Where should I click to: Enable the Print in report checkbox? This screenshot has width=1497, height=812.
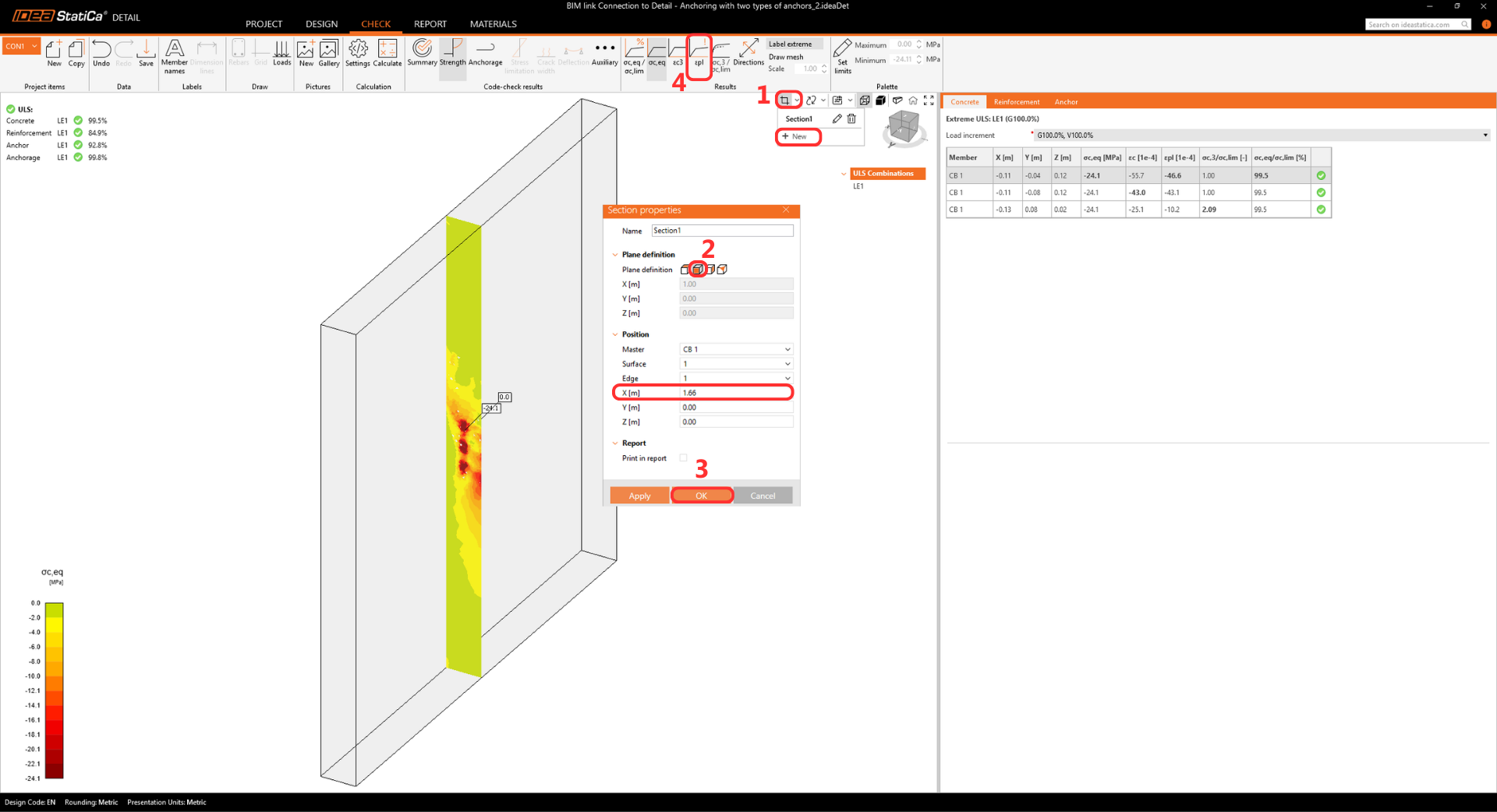tap(684, 458)
